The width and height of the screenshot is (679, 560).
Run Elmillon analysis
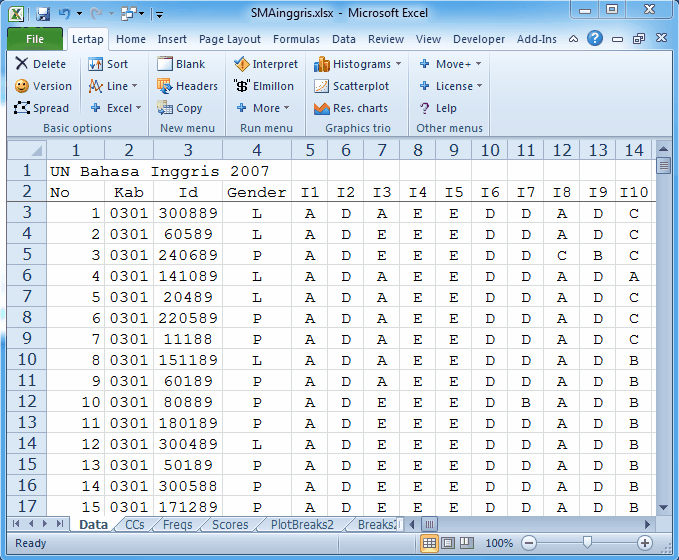pyautogui.click(x=242, y=86)
